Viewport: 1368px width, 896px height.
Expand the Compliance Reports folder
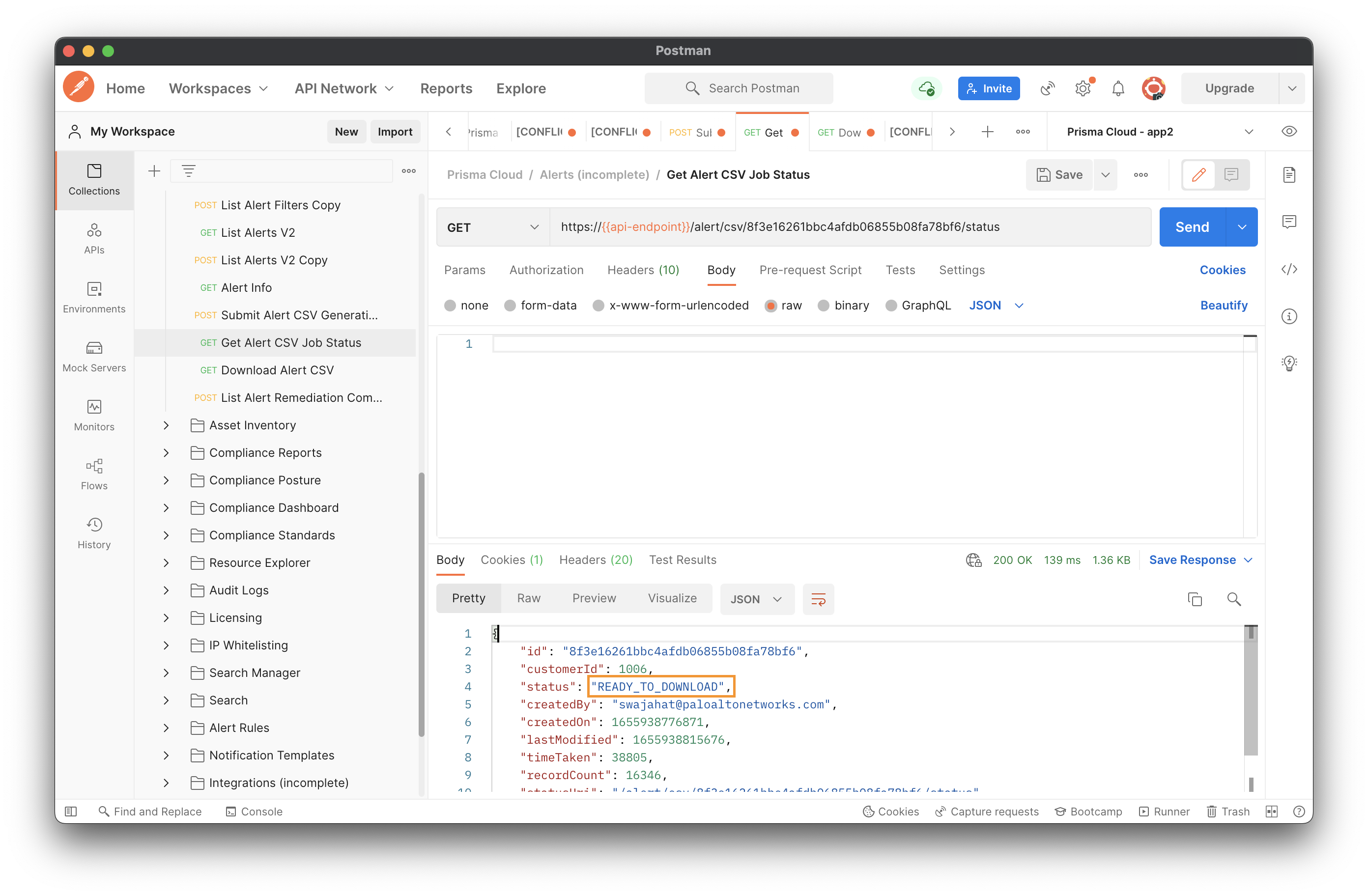(166, 453)
